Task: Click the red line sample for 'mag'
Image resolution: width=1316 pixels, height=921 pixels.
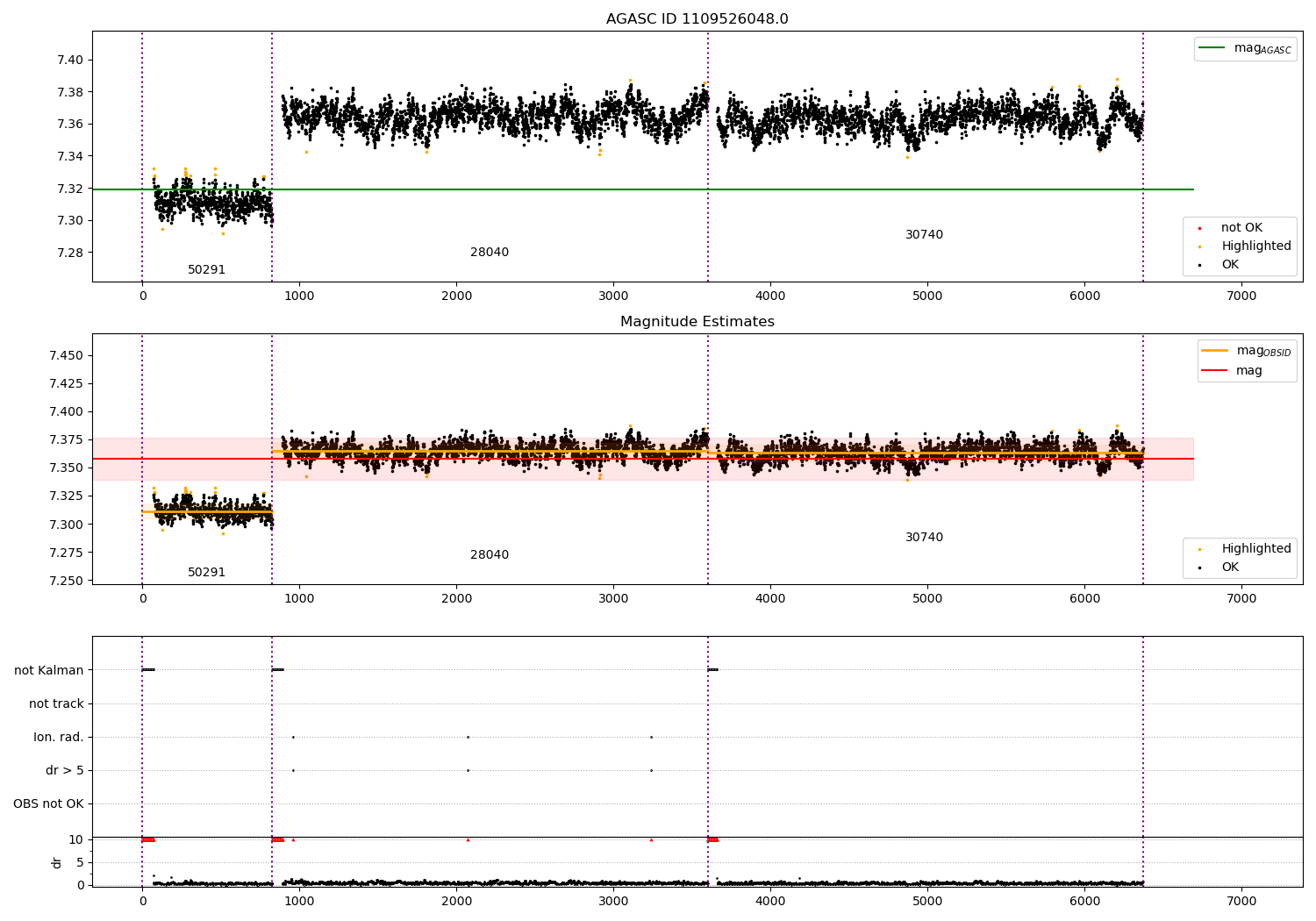Action: (x=1215, y=371)
